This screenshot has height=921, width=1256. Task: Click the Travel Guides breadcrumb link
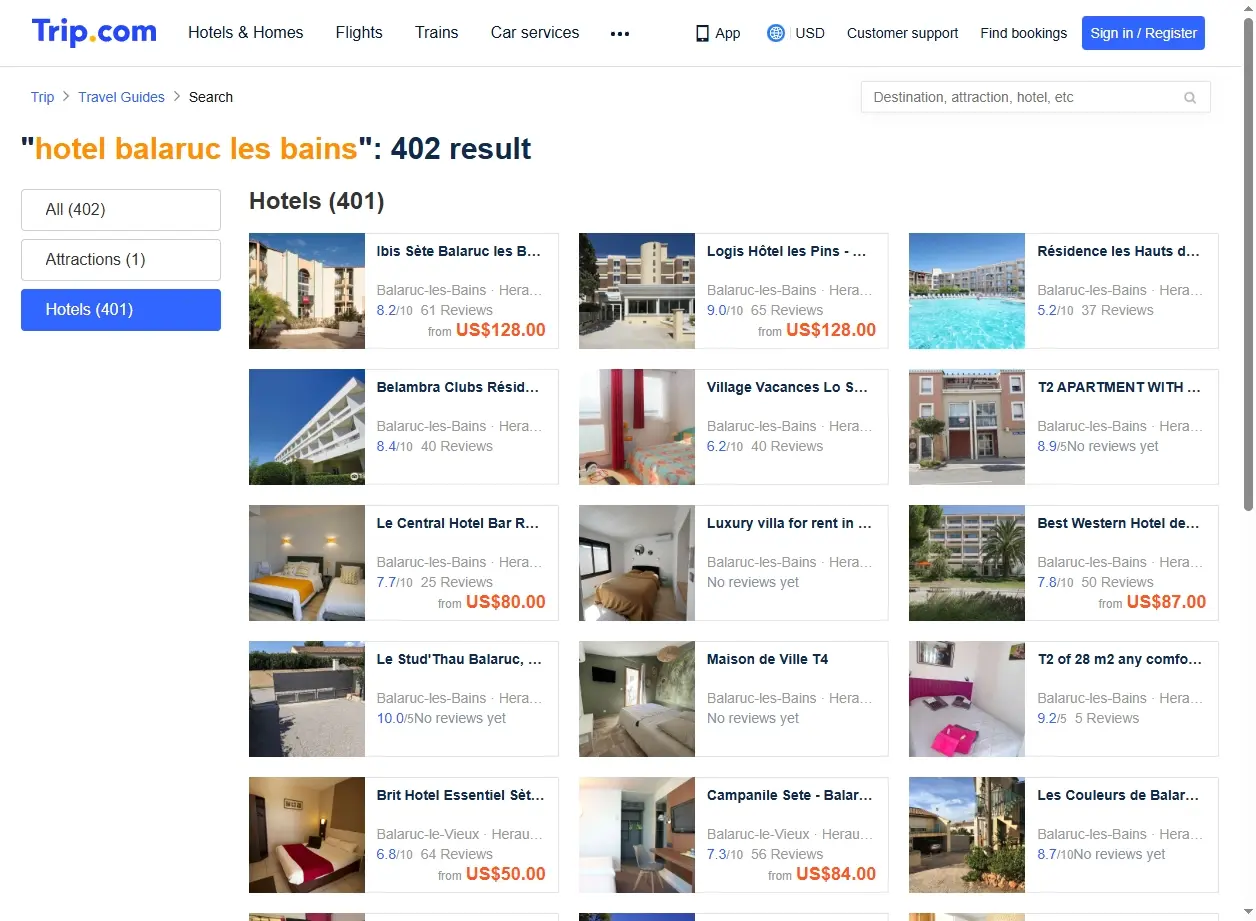(x=121, y=97)
